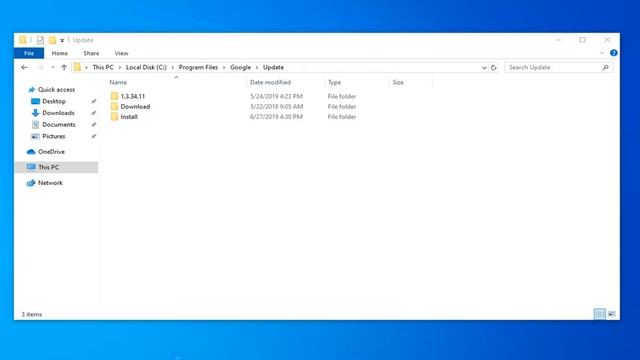Image resolution: width=640 pixels, height=360 pixels.
Task: Click Program Files breadcrumb
Action: coord(198,67)
